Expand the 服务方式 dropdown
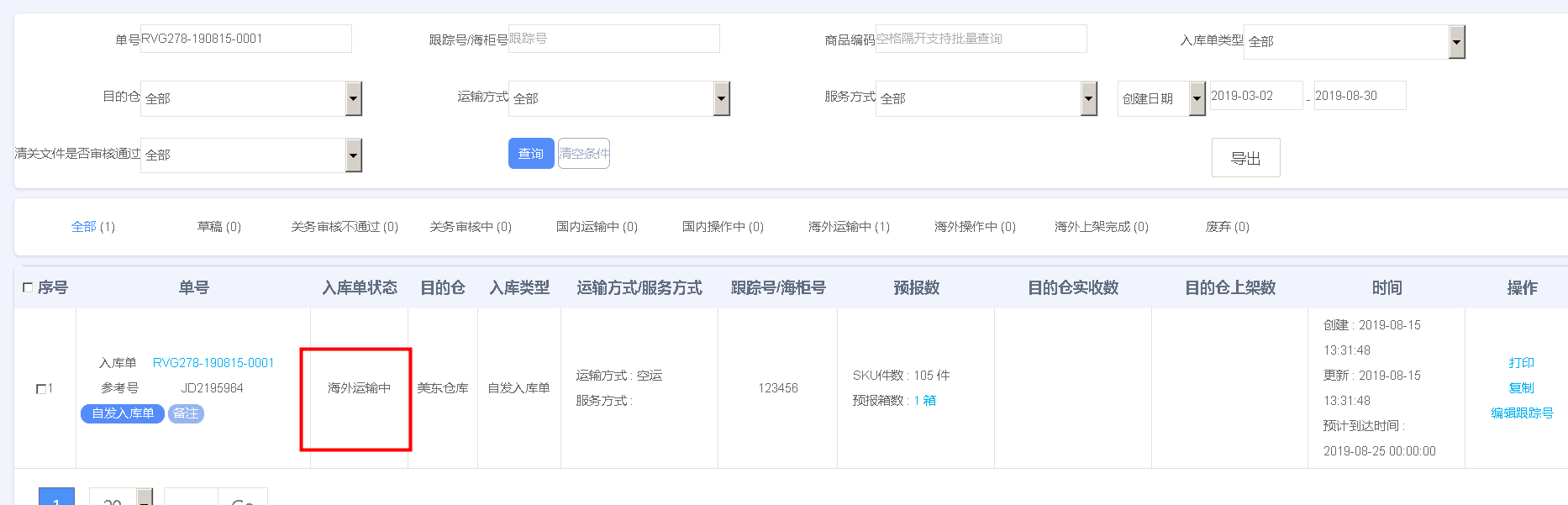 click(x=986, y=99)
